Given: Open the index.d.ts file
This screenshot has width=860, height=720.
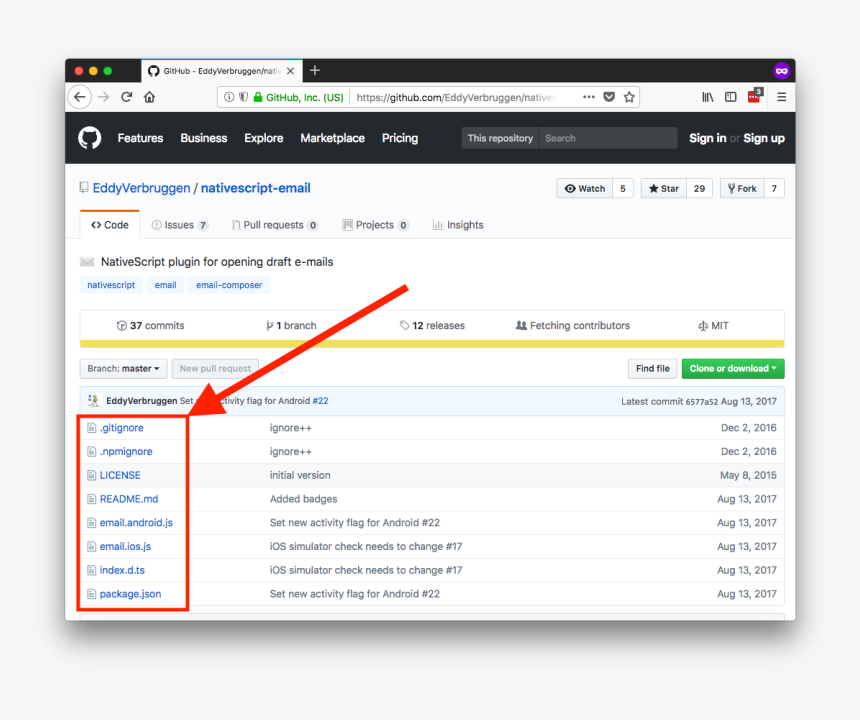Looking at the screenshot, I should click(x=122, y=570).
